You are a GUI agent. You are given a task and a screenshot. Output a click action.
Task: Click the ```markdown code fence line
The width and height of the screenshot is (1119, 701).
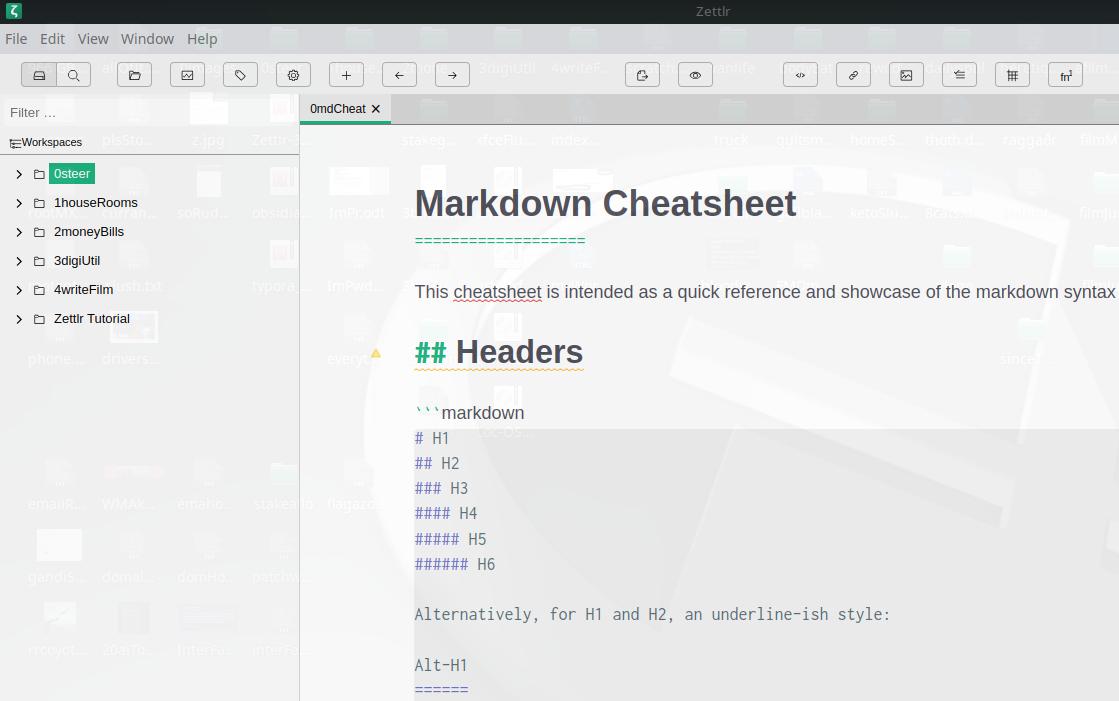click(x=470, y=413)
